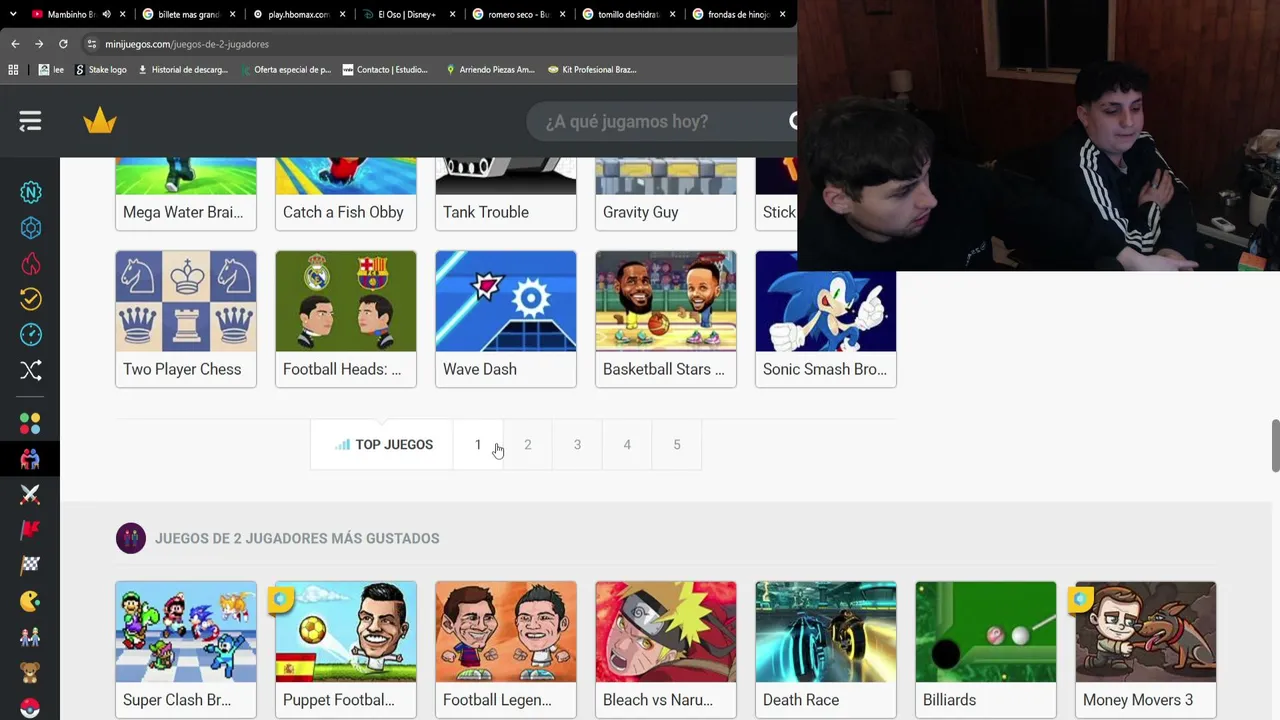
Task: Open the four colored dots category icon
Action: [x=30, y=424]
